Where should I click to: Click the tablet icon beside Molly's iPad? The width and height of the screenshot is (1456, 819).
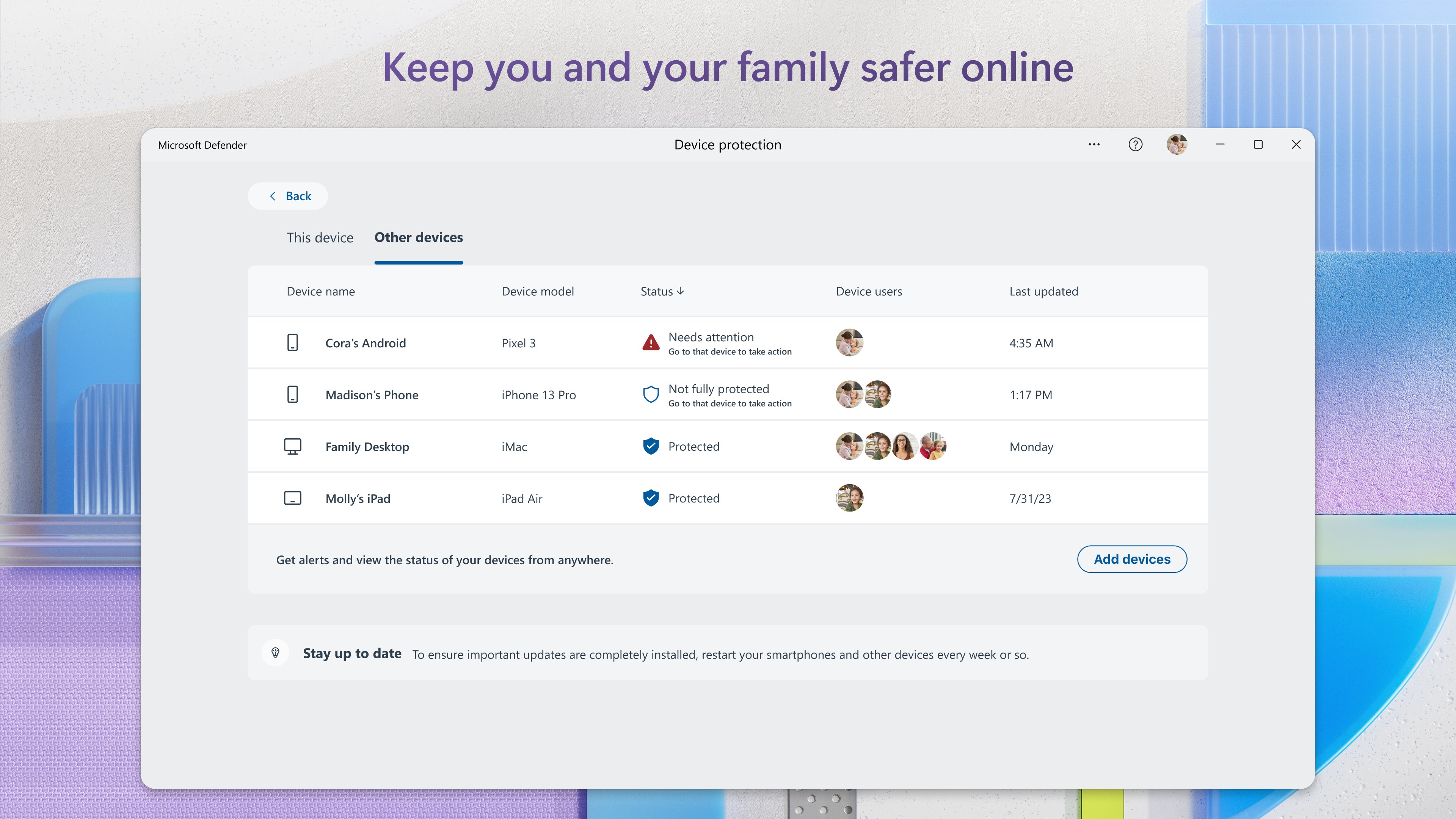293,498
